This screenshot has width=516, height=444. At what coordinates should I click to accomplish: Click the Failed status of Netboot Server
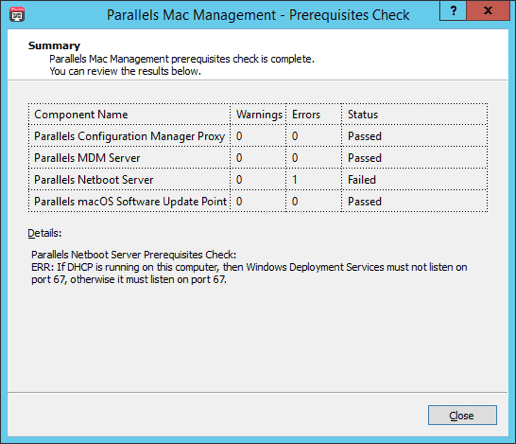pos(362,180)
